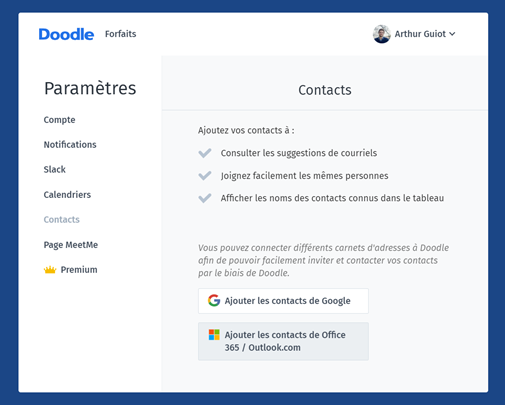
Task: Open Notifications settings
Action: click(x=70, y=145)
